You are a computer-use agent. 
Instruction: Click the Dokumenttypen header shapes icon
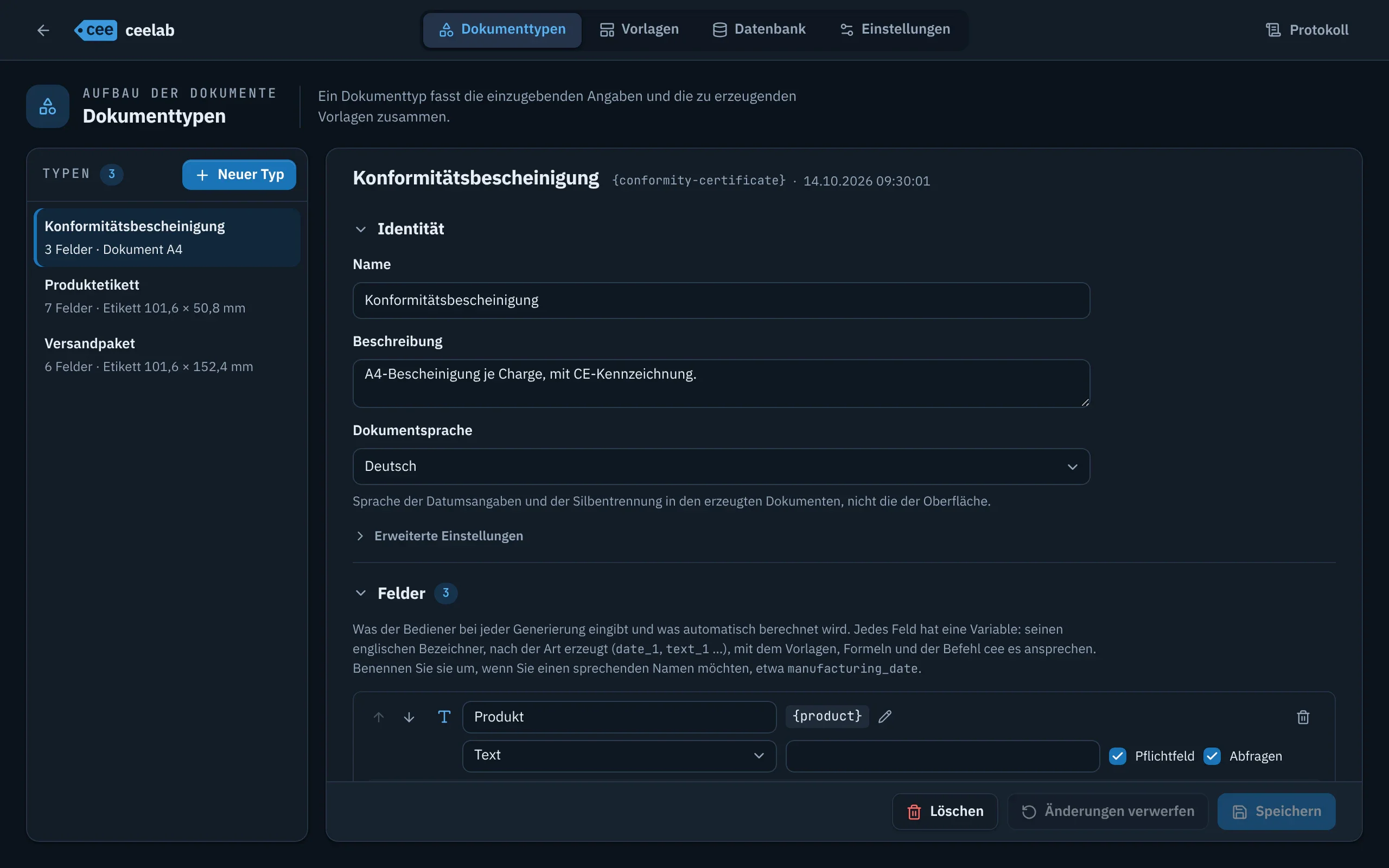pyautogui.click(x=48, y=106)
